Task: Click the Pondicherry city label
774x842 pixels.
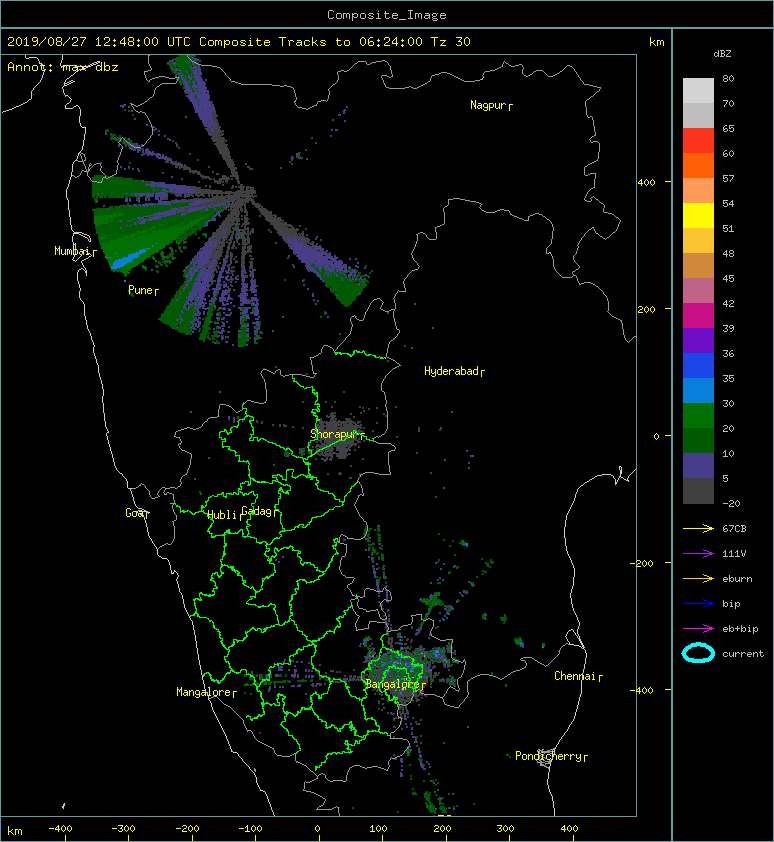Action: coord(548,756)
